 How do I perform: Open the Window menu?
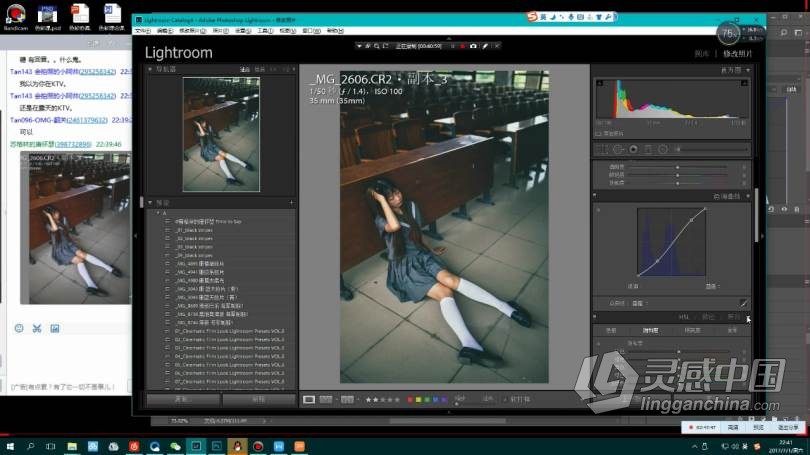(311, 31)
